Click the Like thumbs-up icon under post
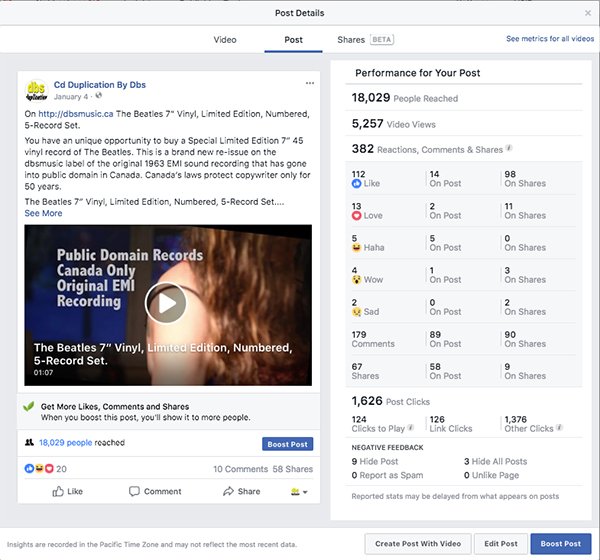Screen dimensions: 600x560 (57, 491)
